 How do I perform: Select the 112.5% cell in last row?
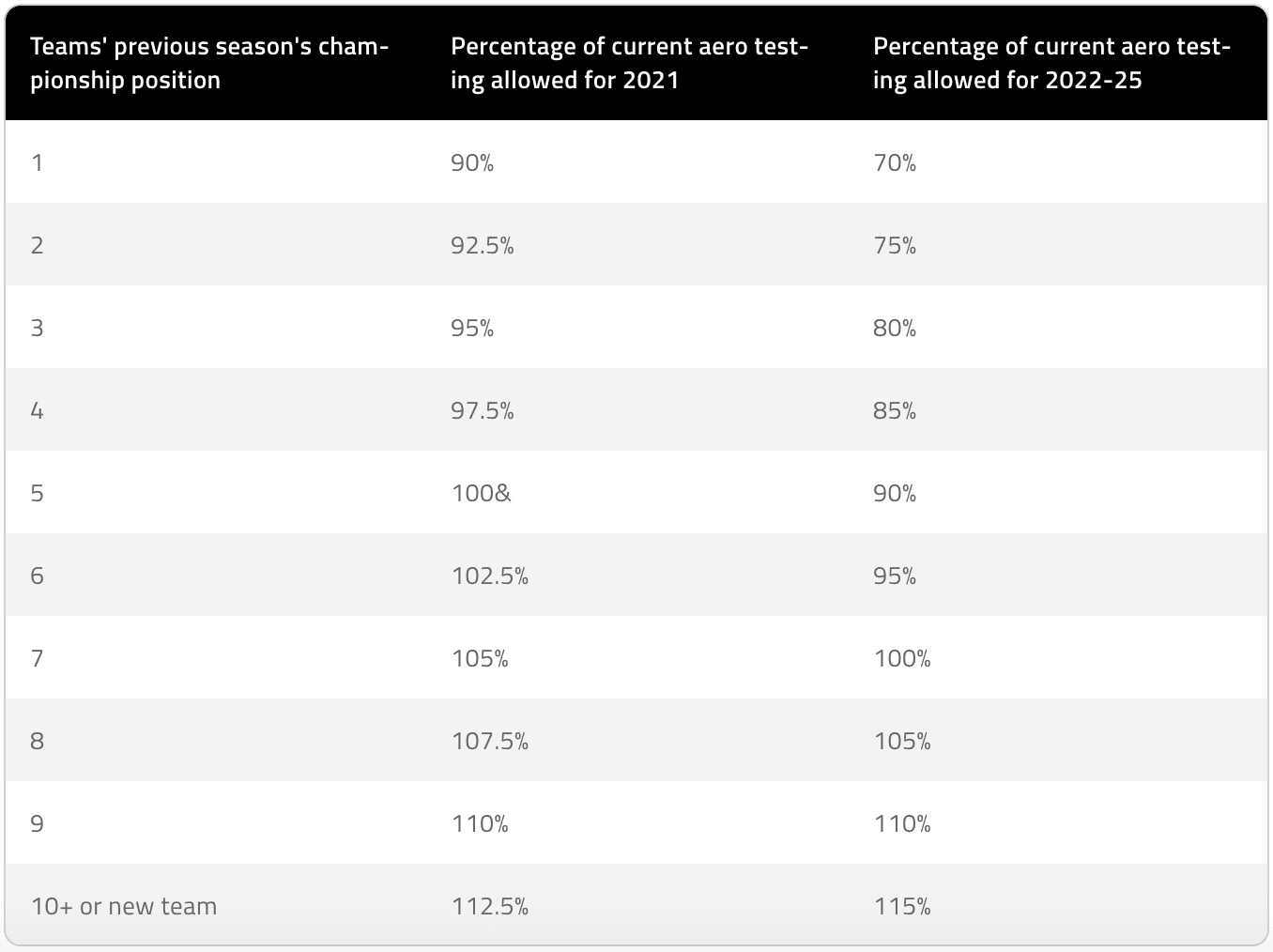[489, 906]
